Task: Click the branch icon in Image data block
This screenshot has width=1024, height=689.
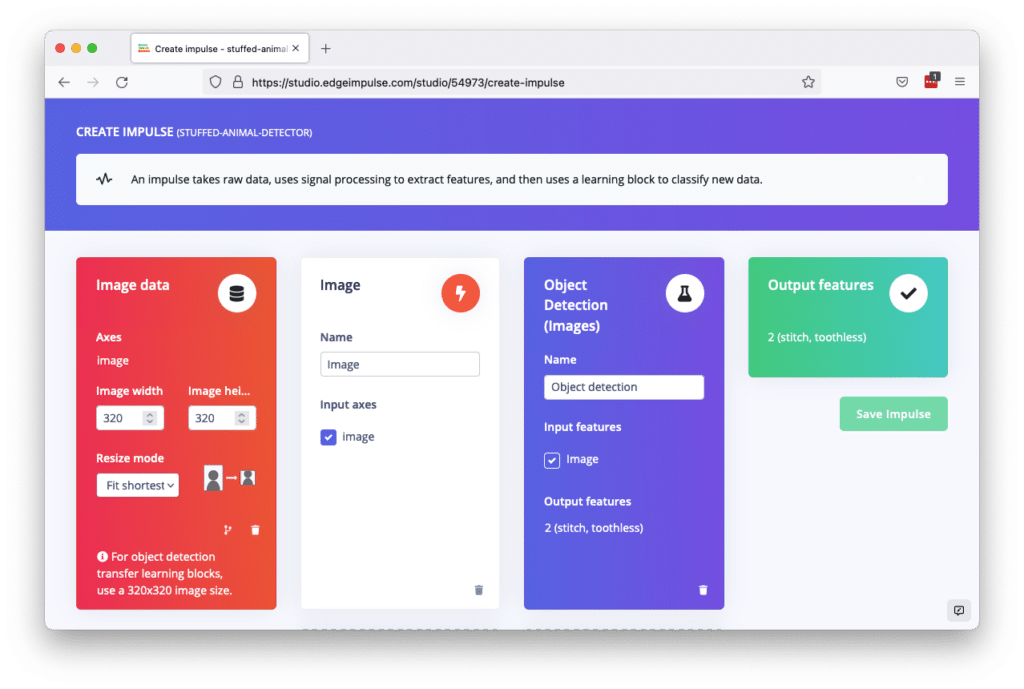Action: point(227,529)
